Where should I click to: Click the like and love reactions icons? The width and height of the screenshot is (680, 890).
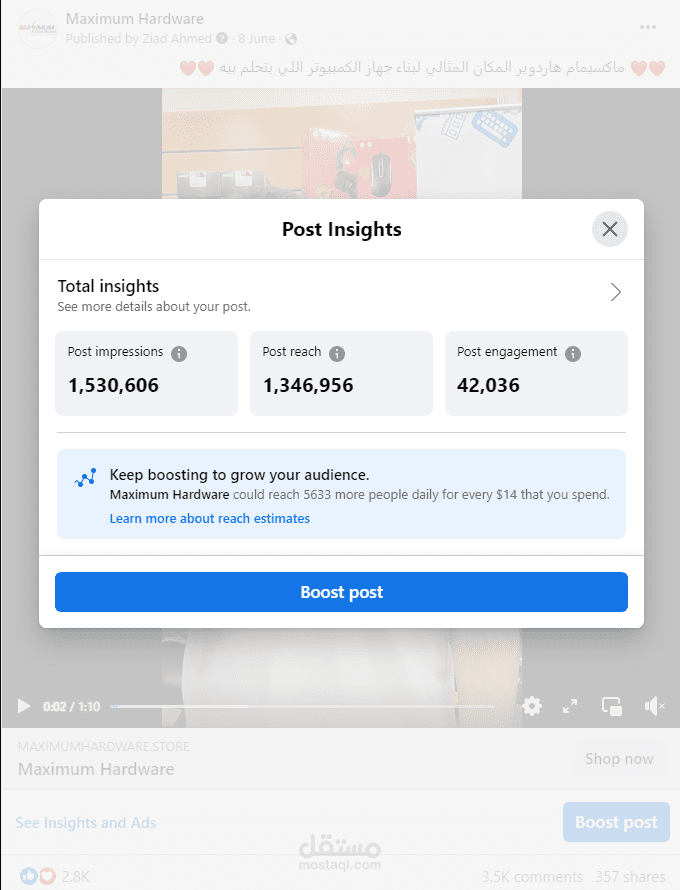point(38,876)
